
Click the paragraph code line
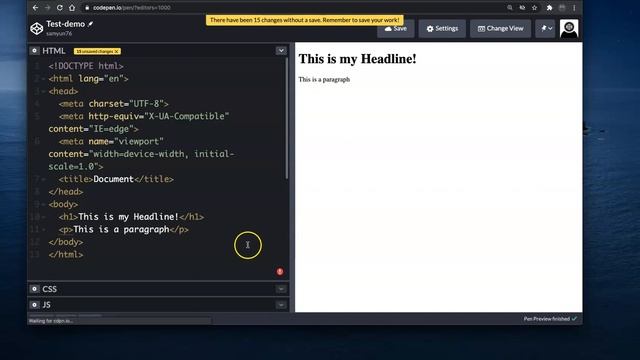(124, 229)
